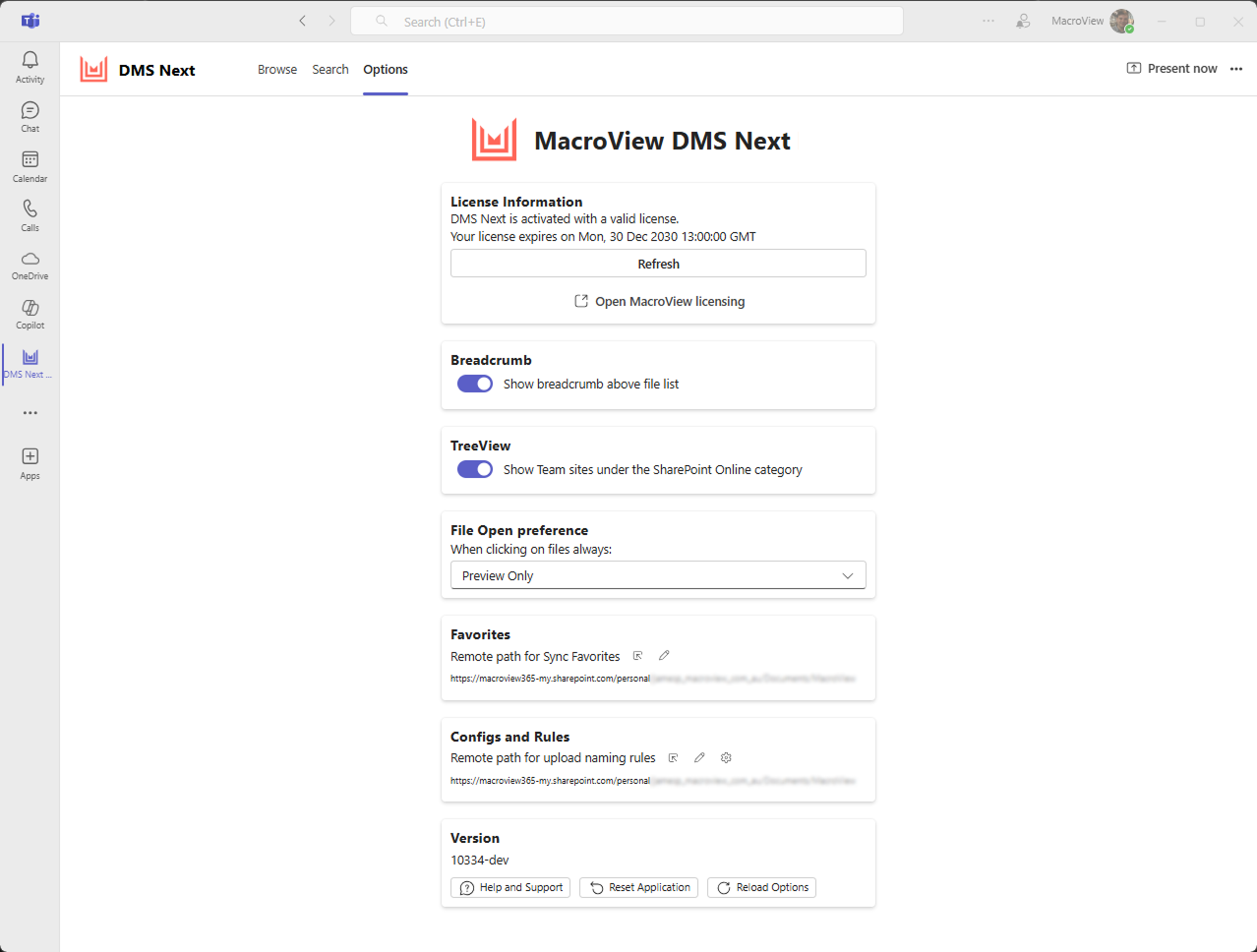Open the Calendar app in the sidebar
The image size is (1257, 952).
click(30, 166)
